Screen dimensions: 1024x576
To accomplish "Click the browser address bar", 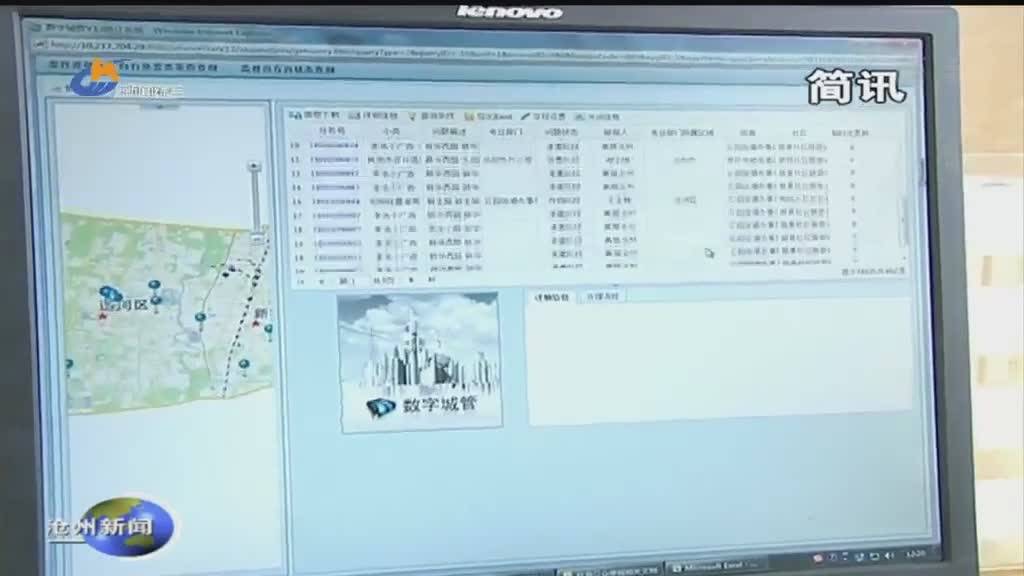I will (400, 45).
